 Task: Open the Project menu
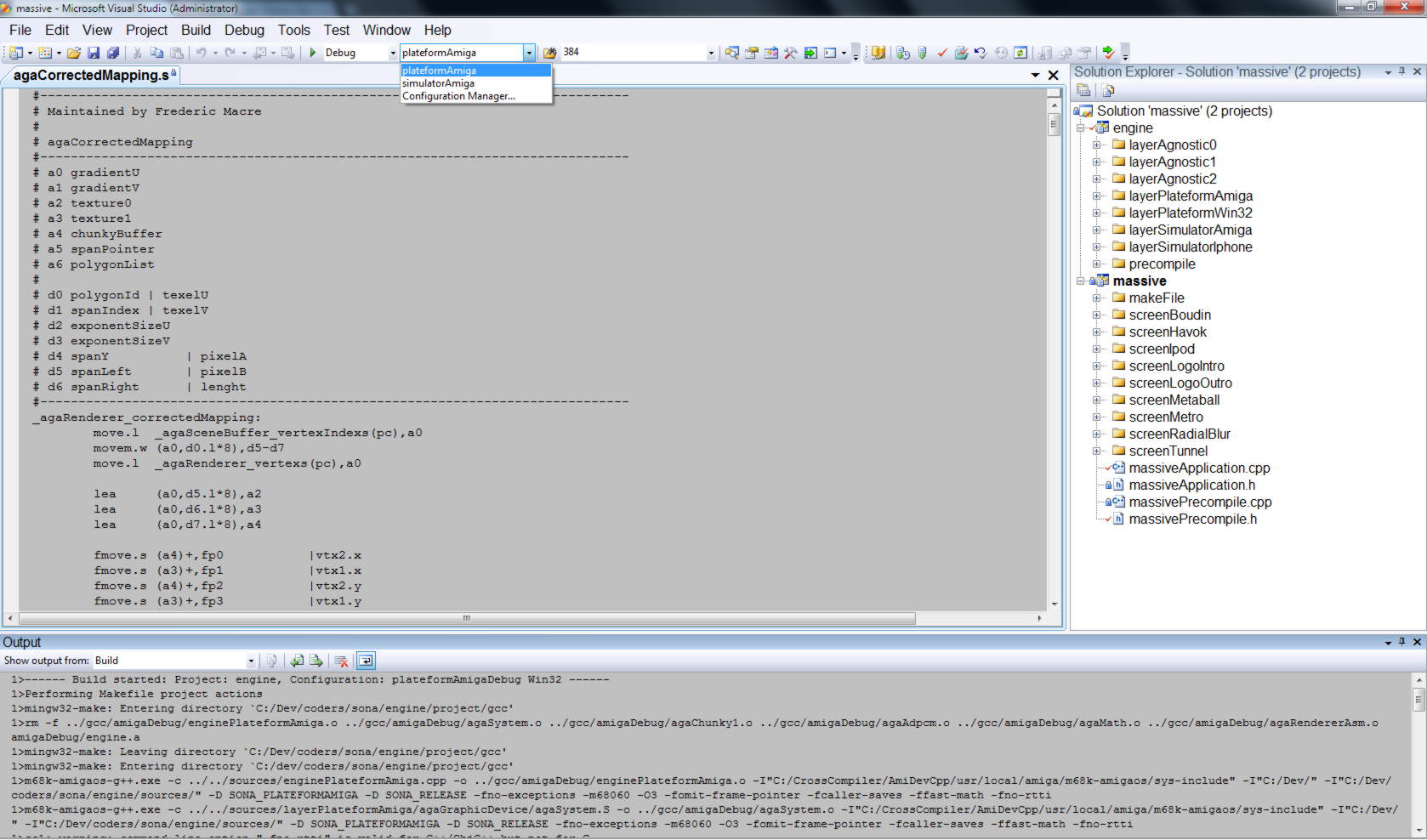coord(146,30)
